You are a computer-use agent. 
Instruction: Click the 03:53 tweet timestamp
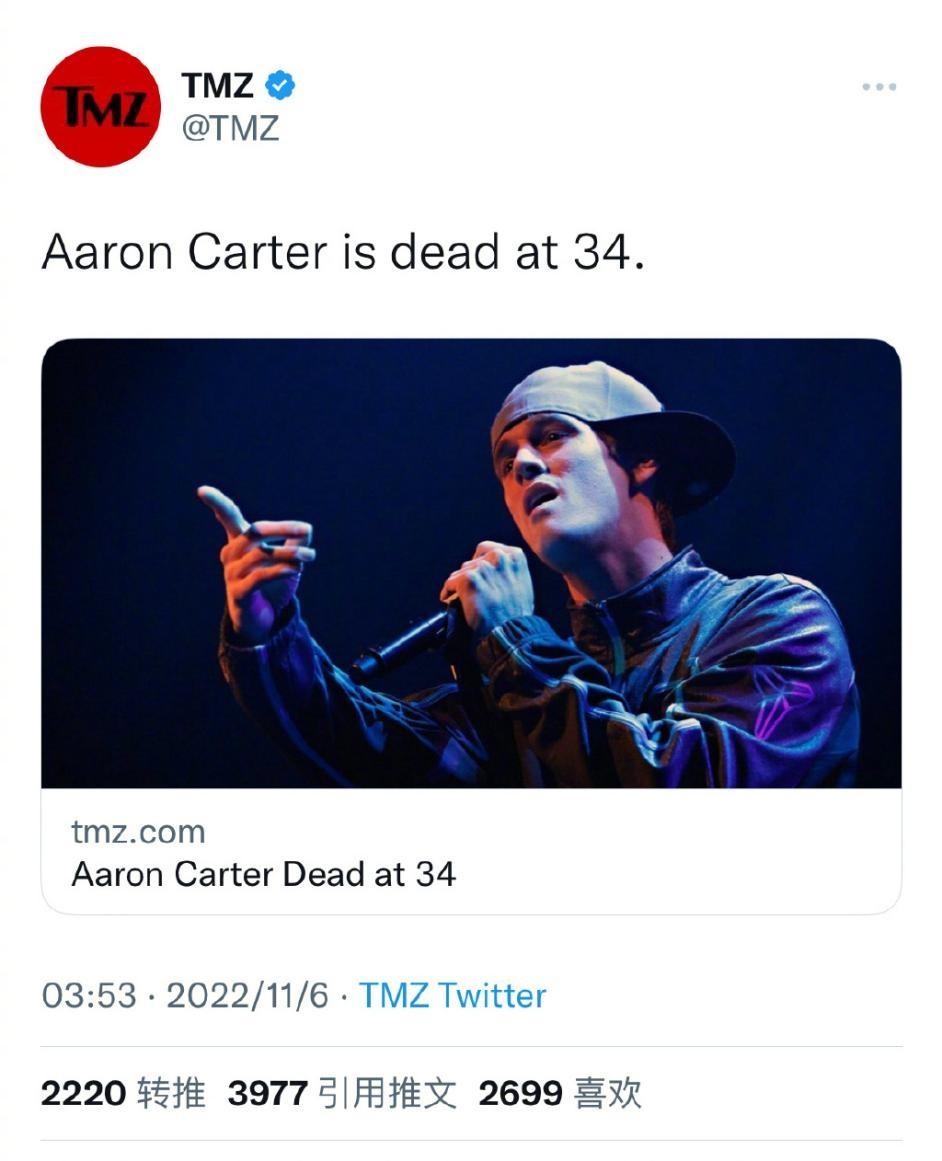coord(88,995)
